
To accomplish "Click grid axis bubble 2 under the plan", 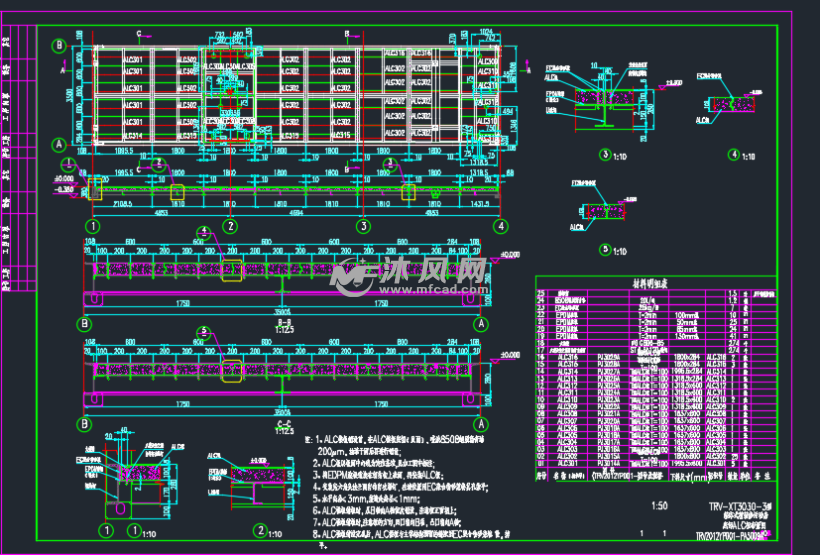I will coord(231,227).
